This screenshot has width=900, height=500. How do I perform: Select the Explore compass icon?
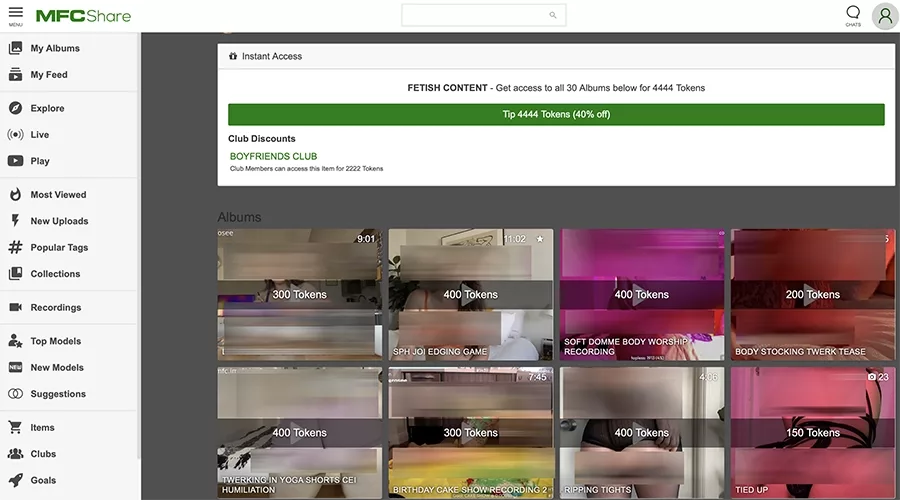[x=15, y=108]
